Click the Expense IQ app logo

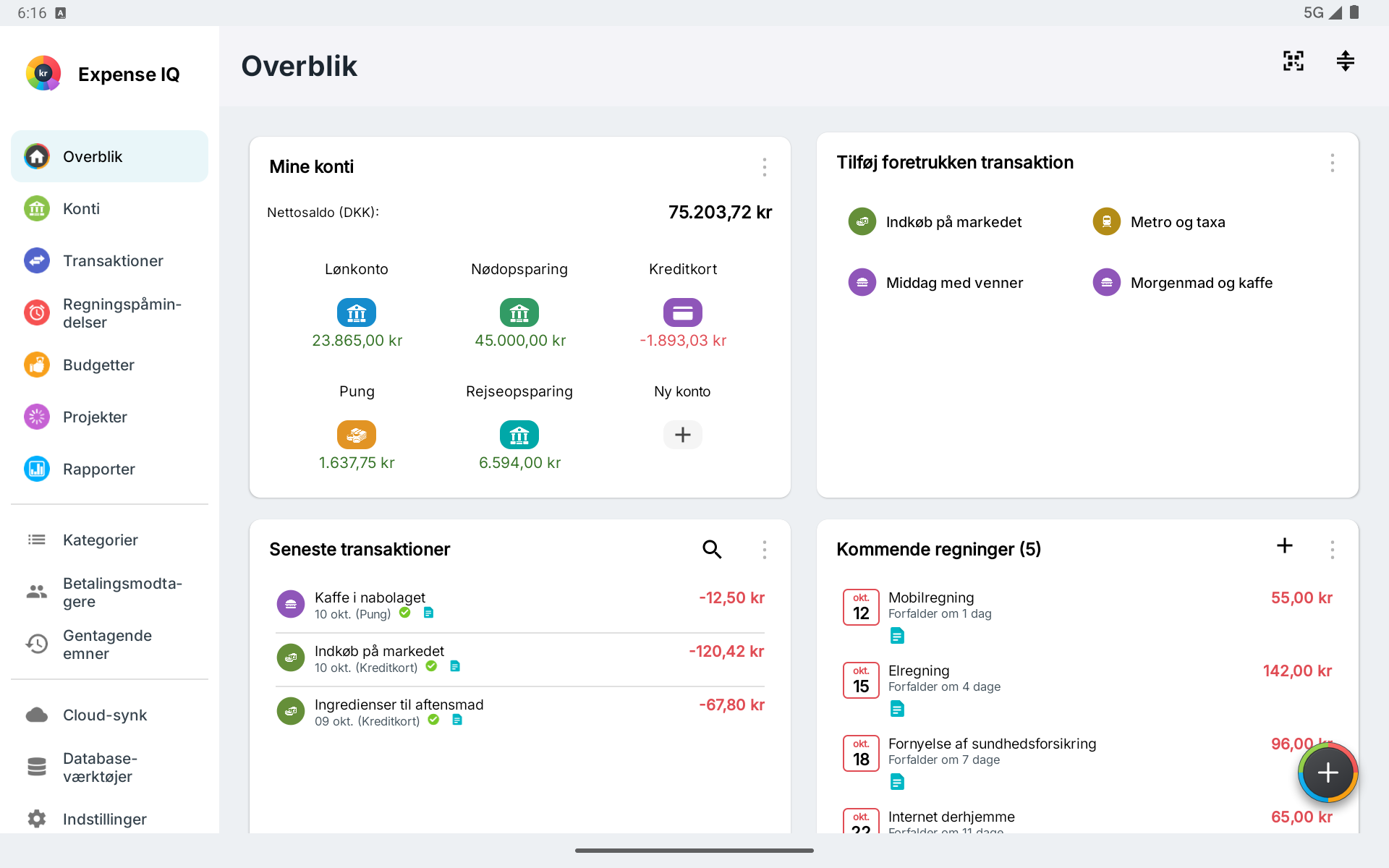[x=43, y=73]
